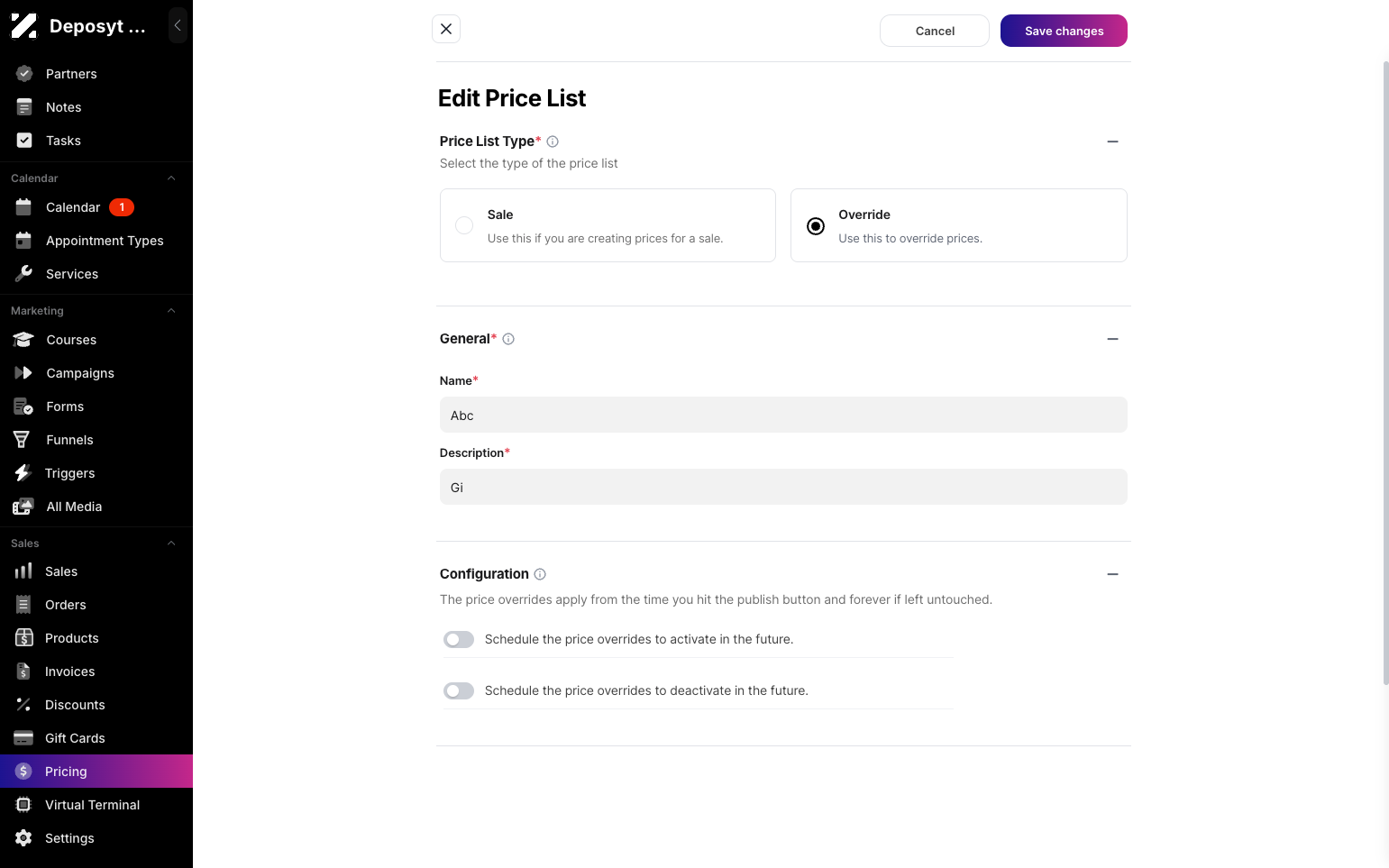Click the Description input field

point(783,487)
